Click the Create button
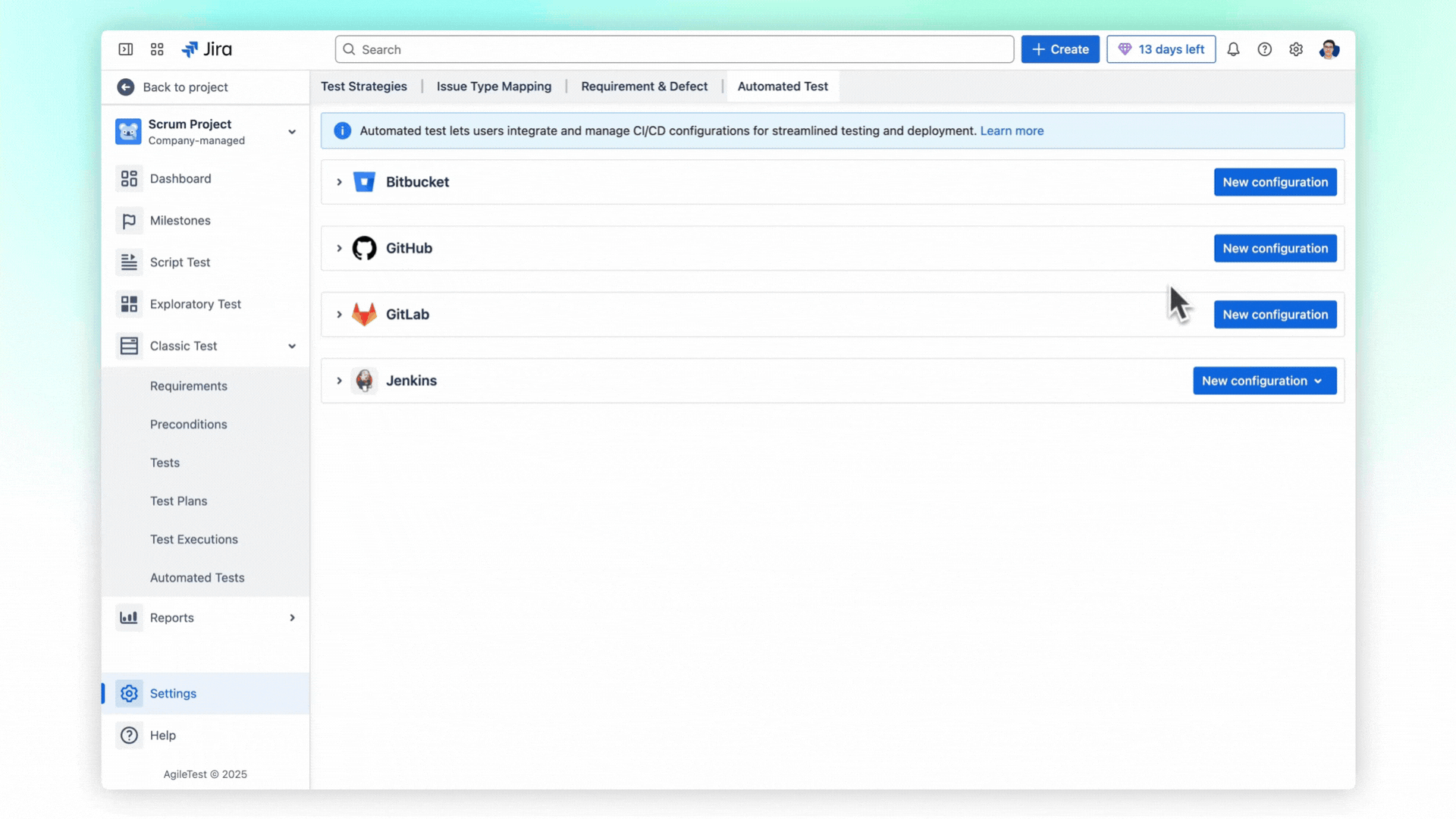This screenshot has width=1456, height=819. click(1060, 49)
